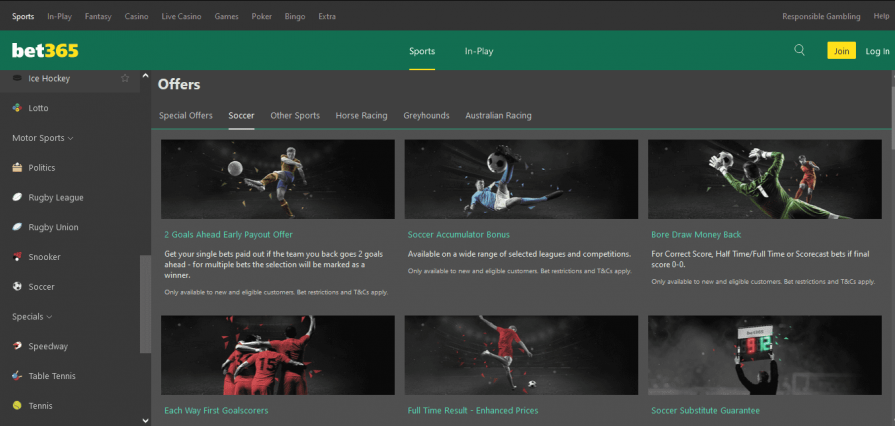Click the Snooker sidebar icon
This screenshot has width=895, height=426.
17,257
